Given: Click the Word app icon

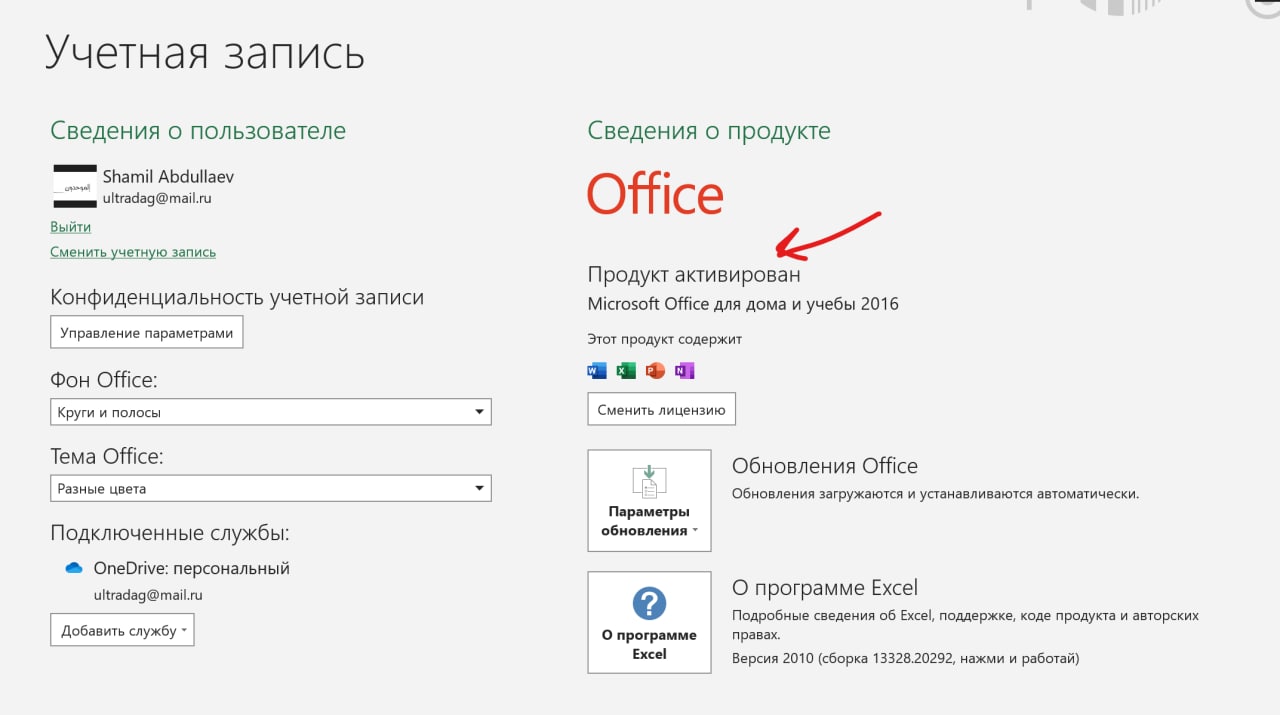Looking at the screenshot, I should (597, 371).
